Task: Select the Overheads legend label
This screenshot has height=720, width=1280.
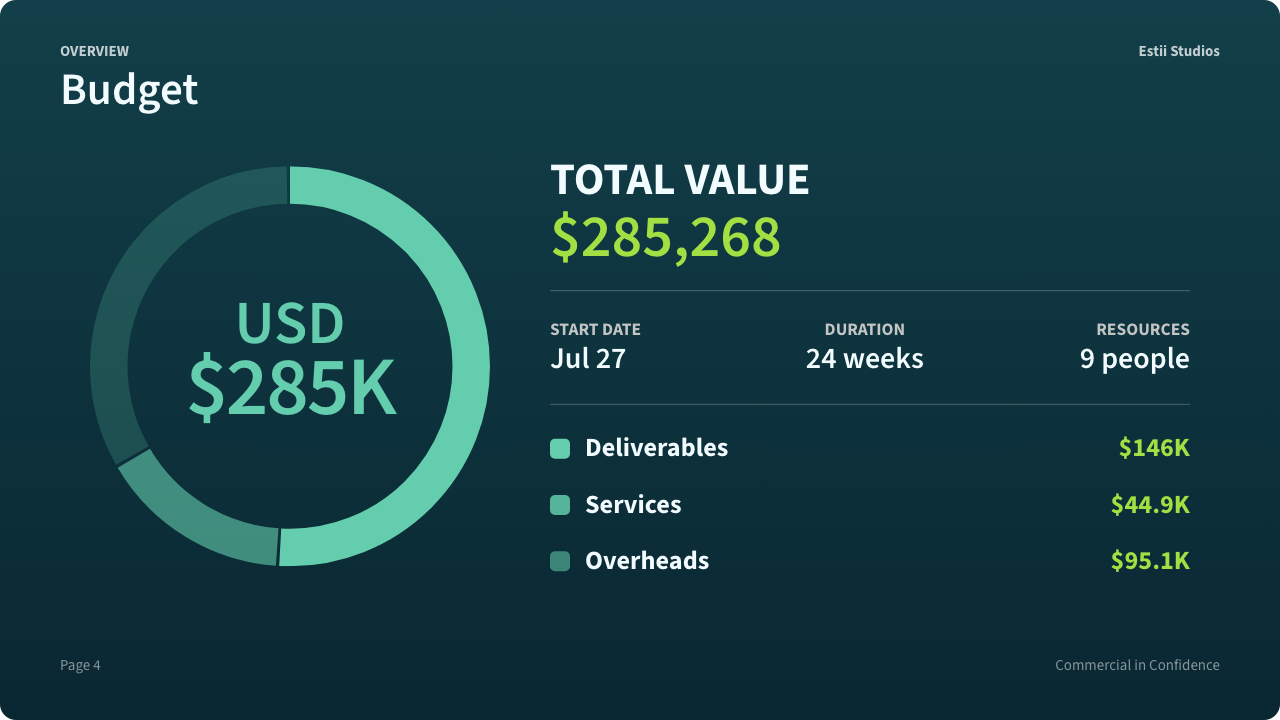Action: point(647,561)
